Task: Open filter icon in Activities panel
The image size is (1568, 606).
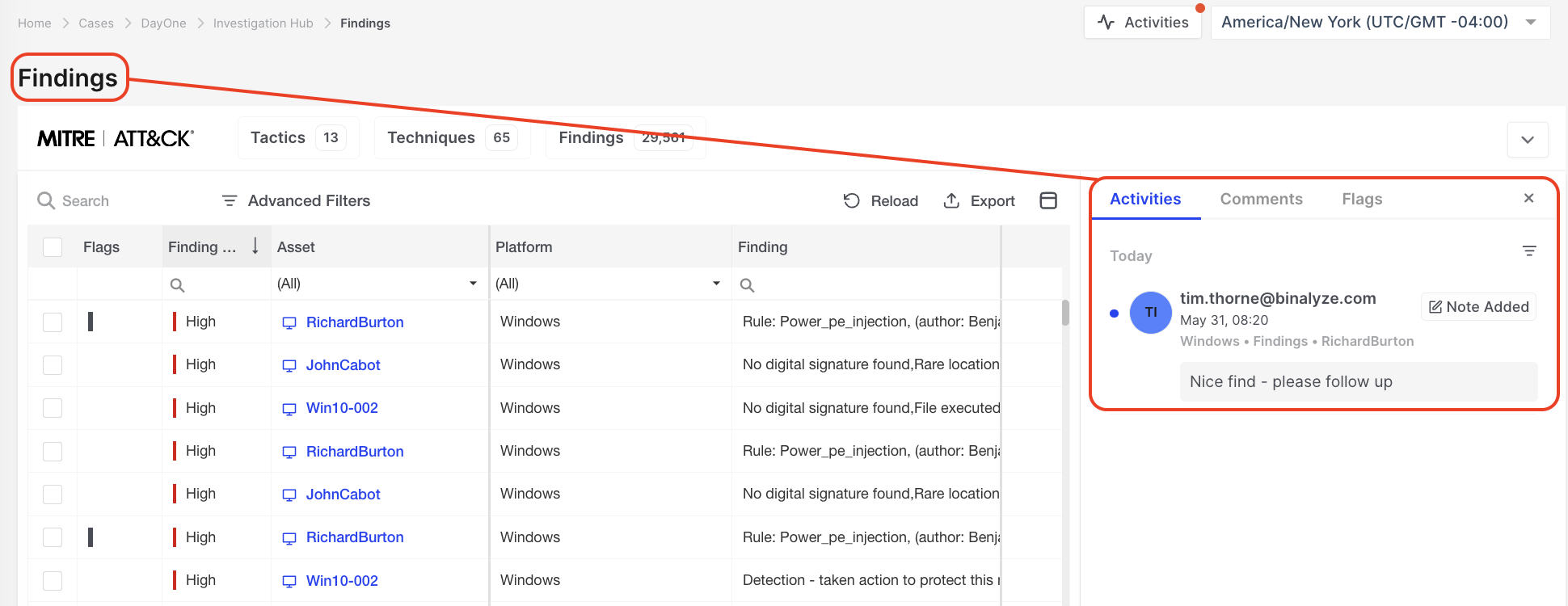Action: tap(1529, 251)
